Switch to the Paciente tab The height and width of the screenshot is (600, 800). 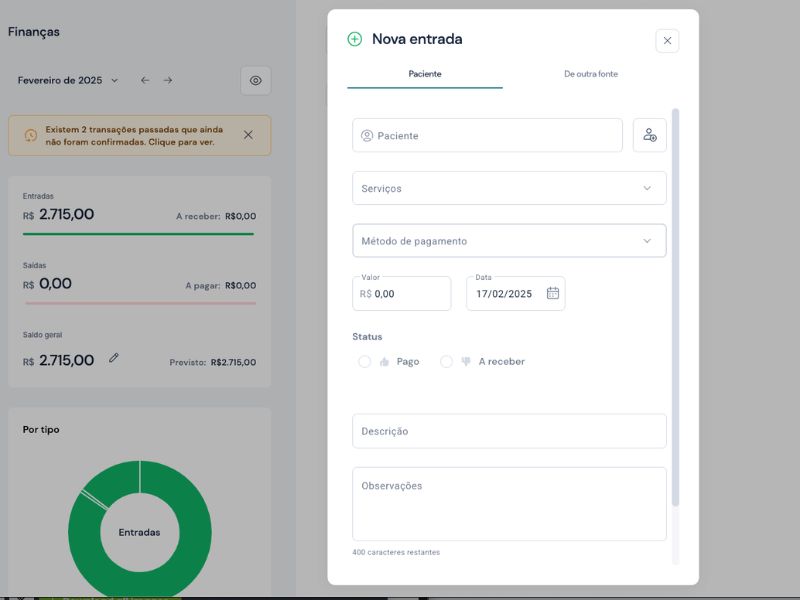pos(425,74)
